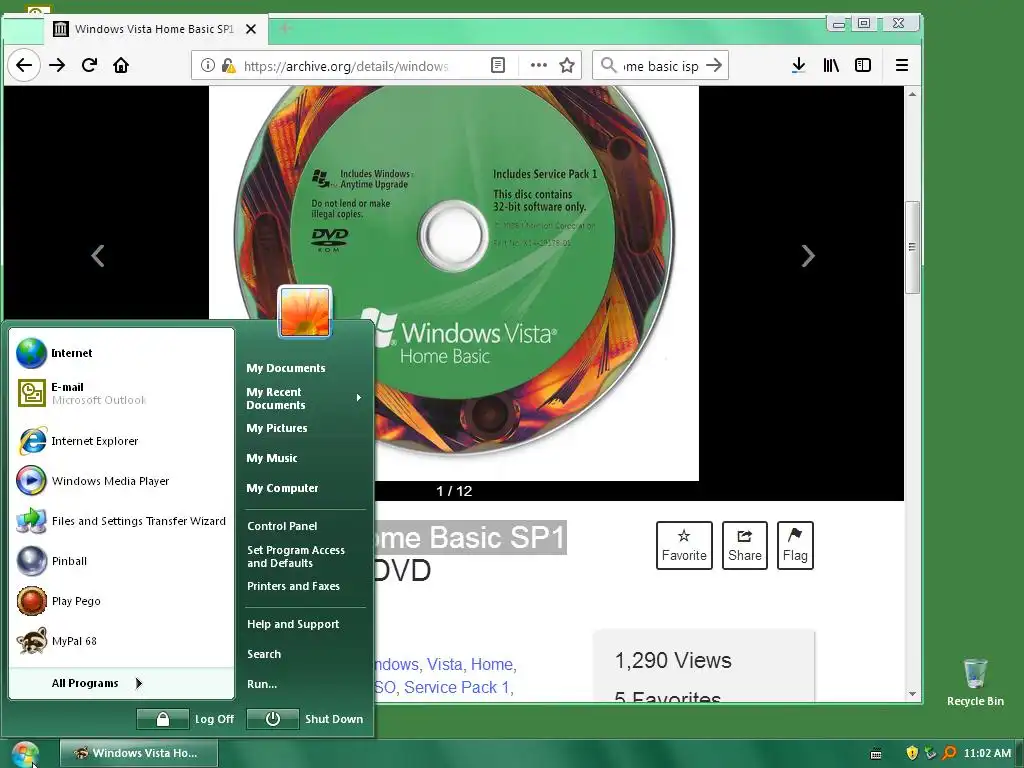Click the Log Off button
1024x768 pixels.
186,719
